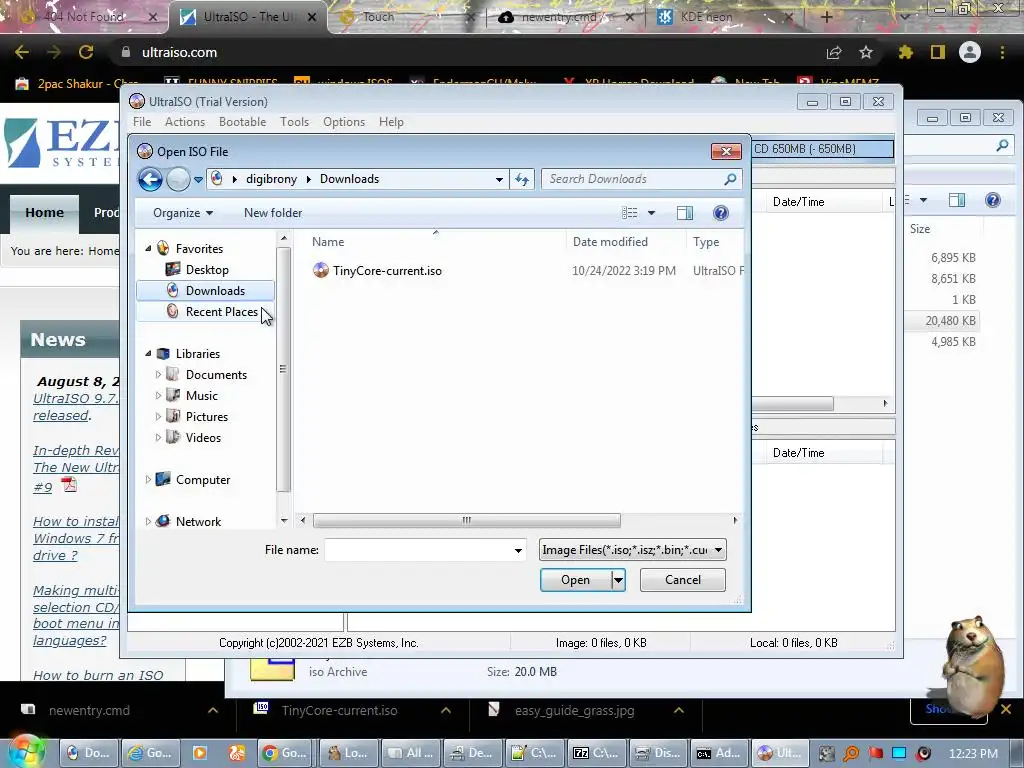The width and height of the screenshot is (1024, 768).
Task: Expand the Documents library
Action: 158,375
